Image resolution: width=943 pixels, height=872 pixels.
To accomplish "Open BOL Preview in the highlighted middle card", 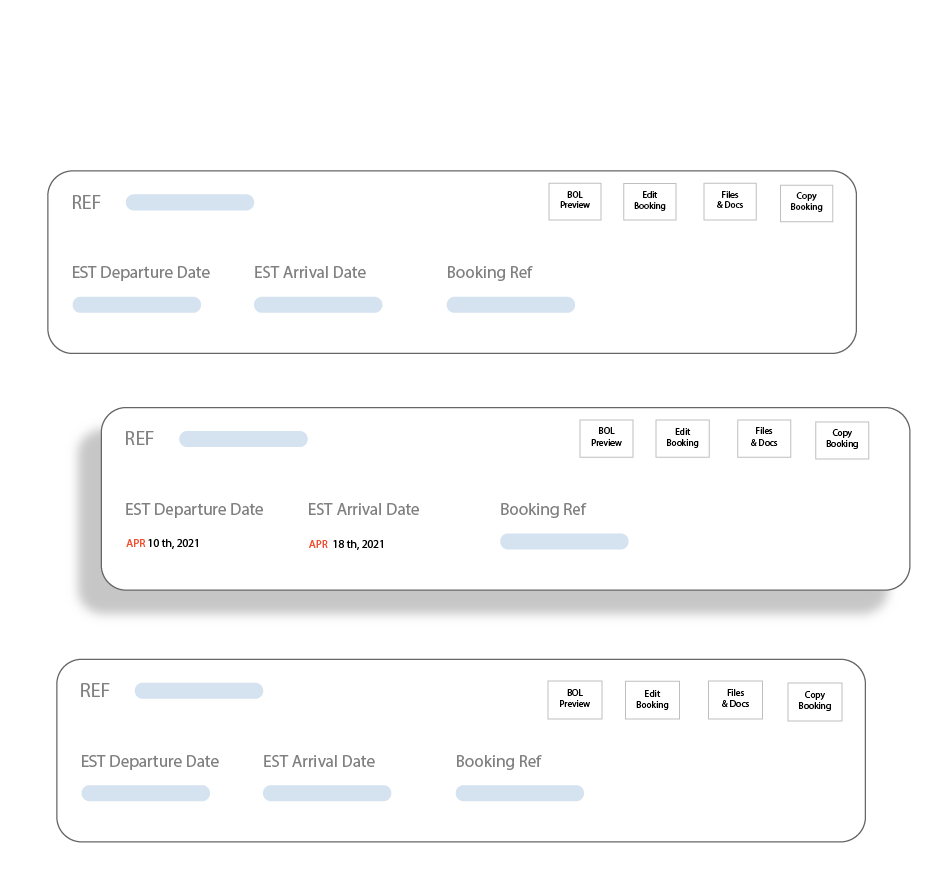I will click(606, 438).
